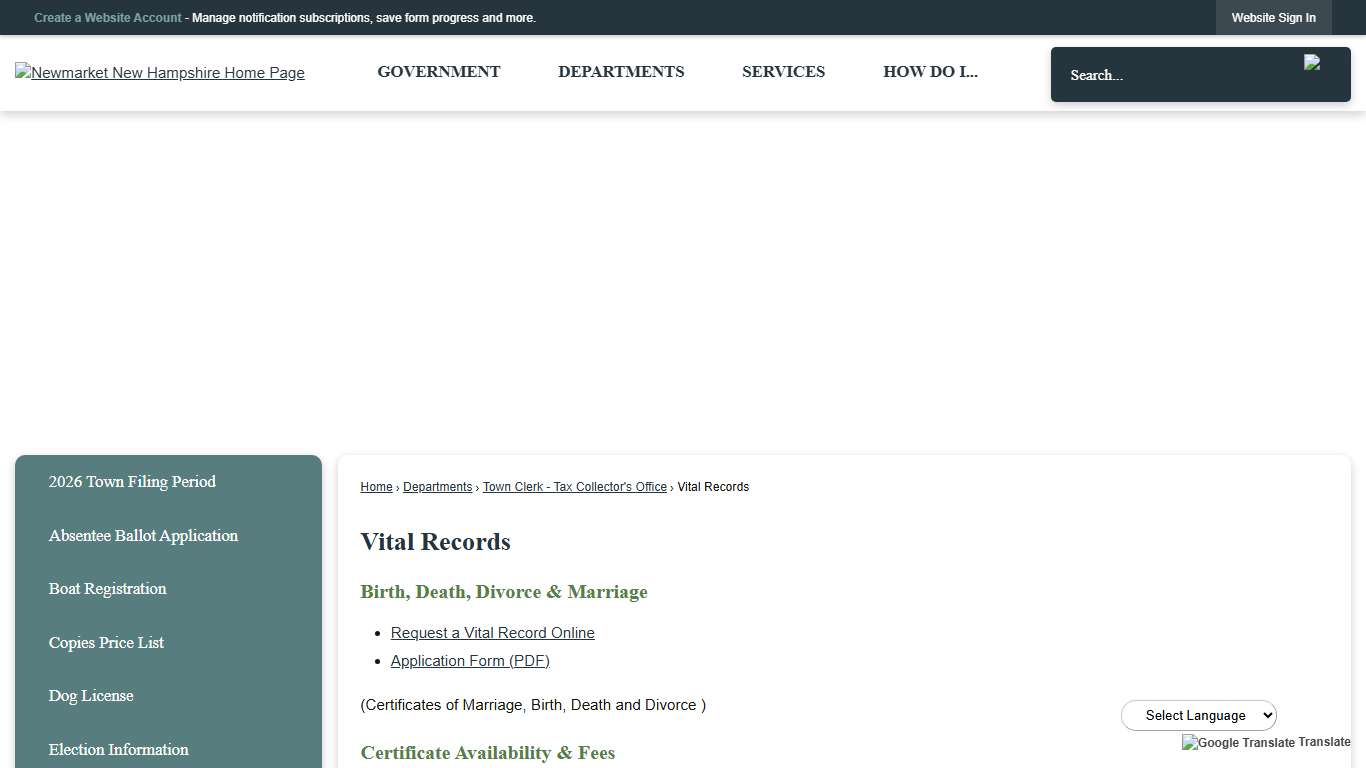This screenshot has height=768, width=1366.
Task: Click the search magnifier icon
Action: click(1312, 63)
